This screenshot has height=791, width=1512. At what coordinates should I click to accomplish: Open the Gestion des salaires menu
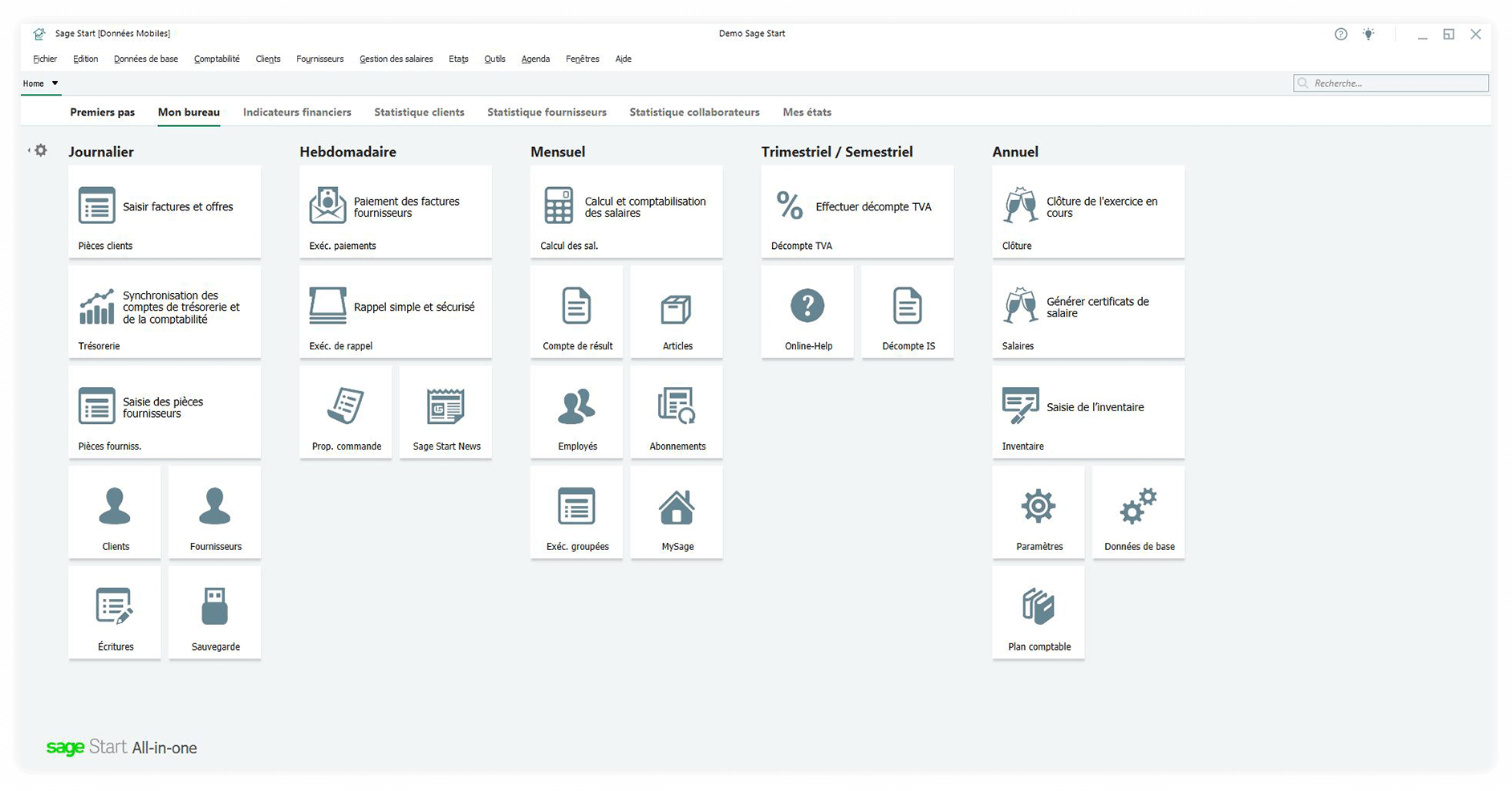tap(396, 59)
